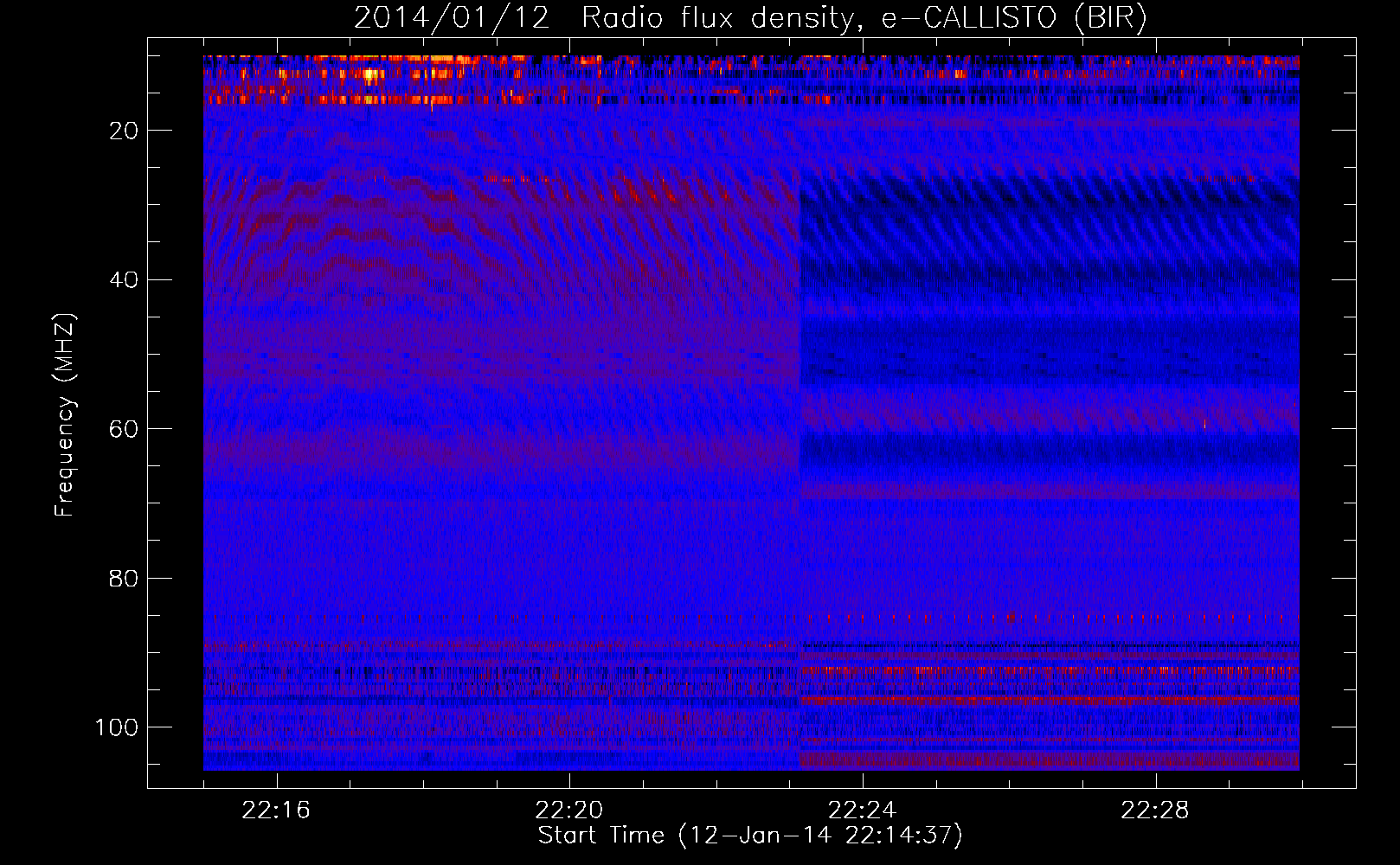Click the '22:24' time tick label
The image size is (1400, 865).
point(862,811)
